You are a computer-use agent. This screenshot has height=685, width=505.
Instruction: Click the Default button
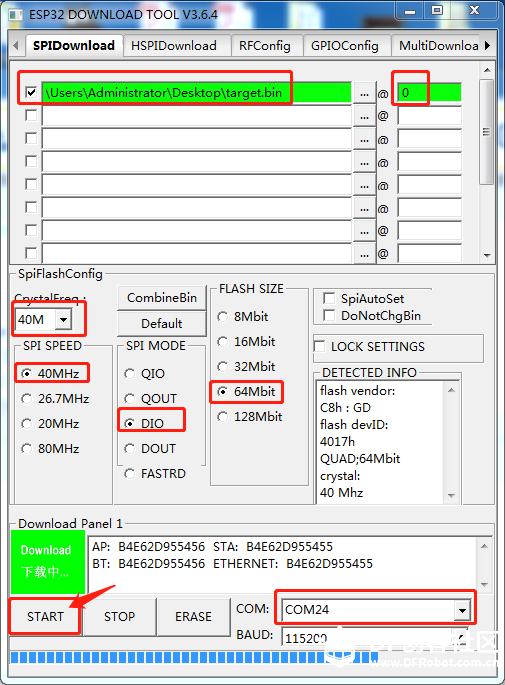(162, 324)
